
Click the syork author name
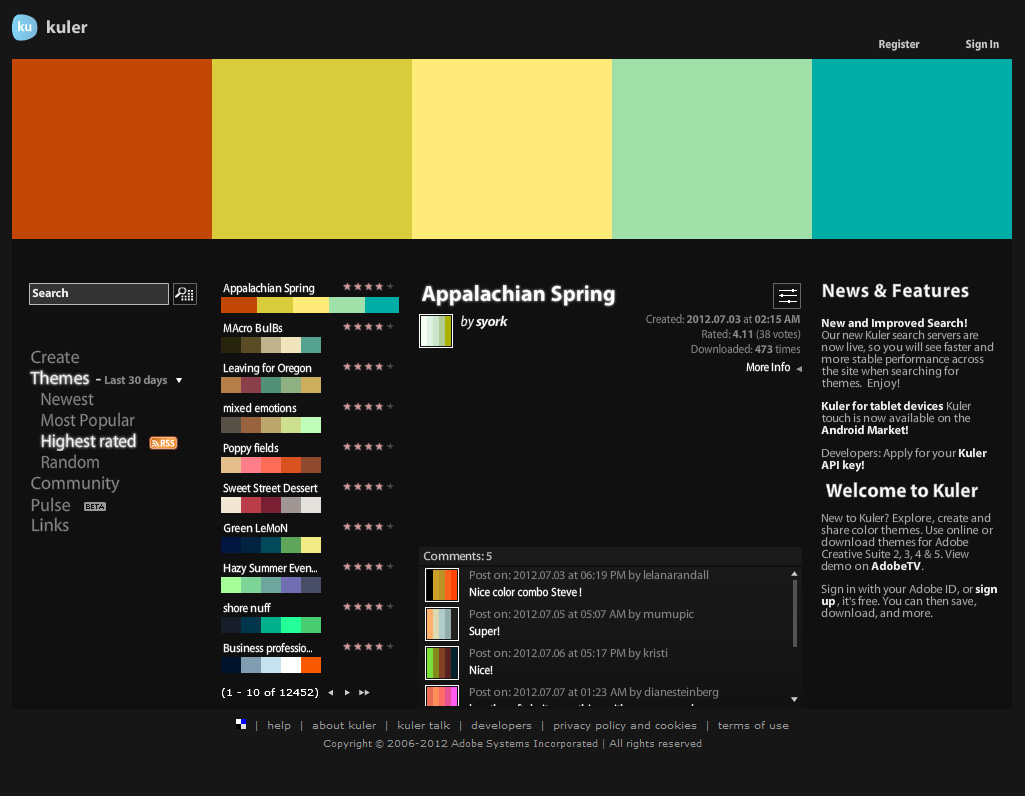tap(492, 322)
